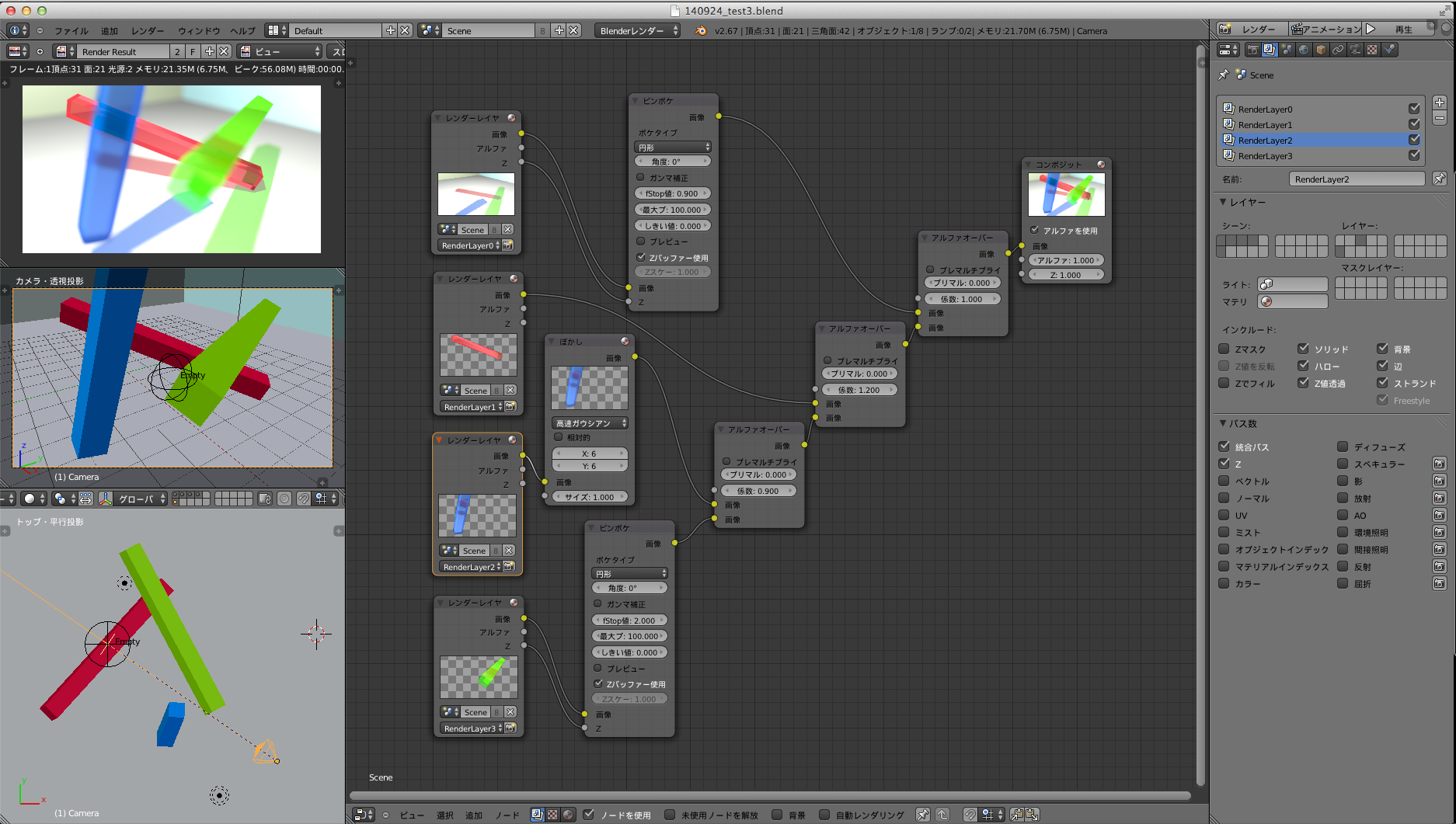This screenshot has height=824, width=1456.
Task: Open the Scene properties tab
Action: [x=1287, y=50]
